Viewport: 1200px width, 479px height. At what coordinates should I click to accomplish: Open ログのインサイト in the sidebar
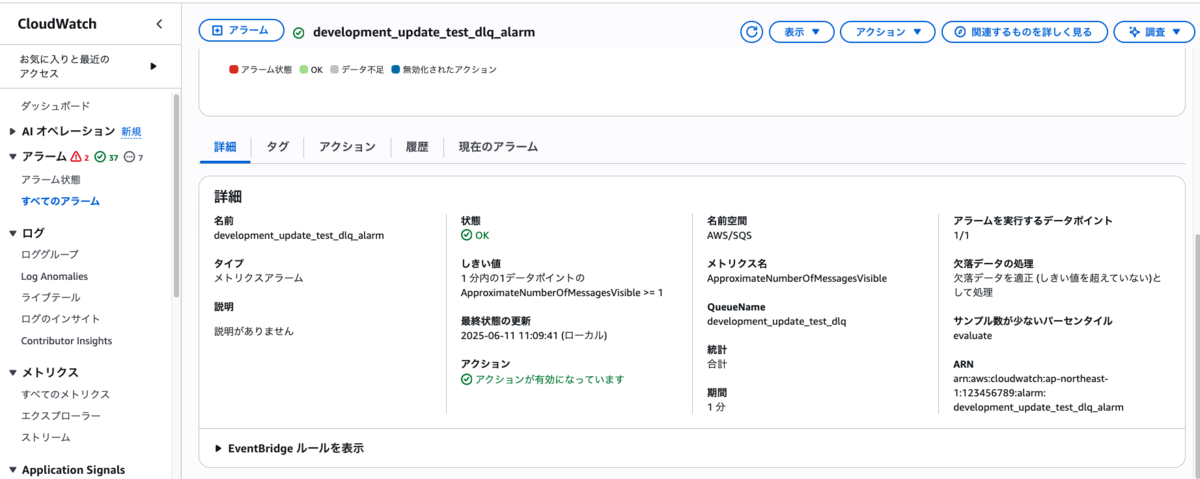pyautogui.click(x=61, y=319)
